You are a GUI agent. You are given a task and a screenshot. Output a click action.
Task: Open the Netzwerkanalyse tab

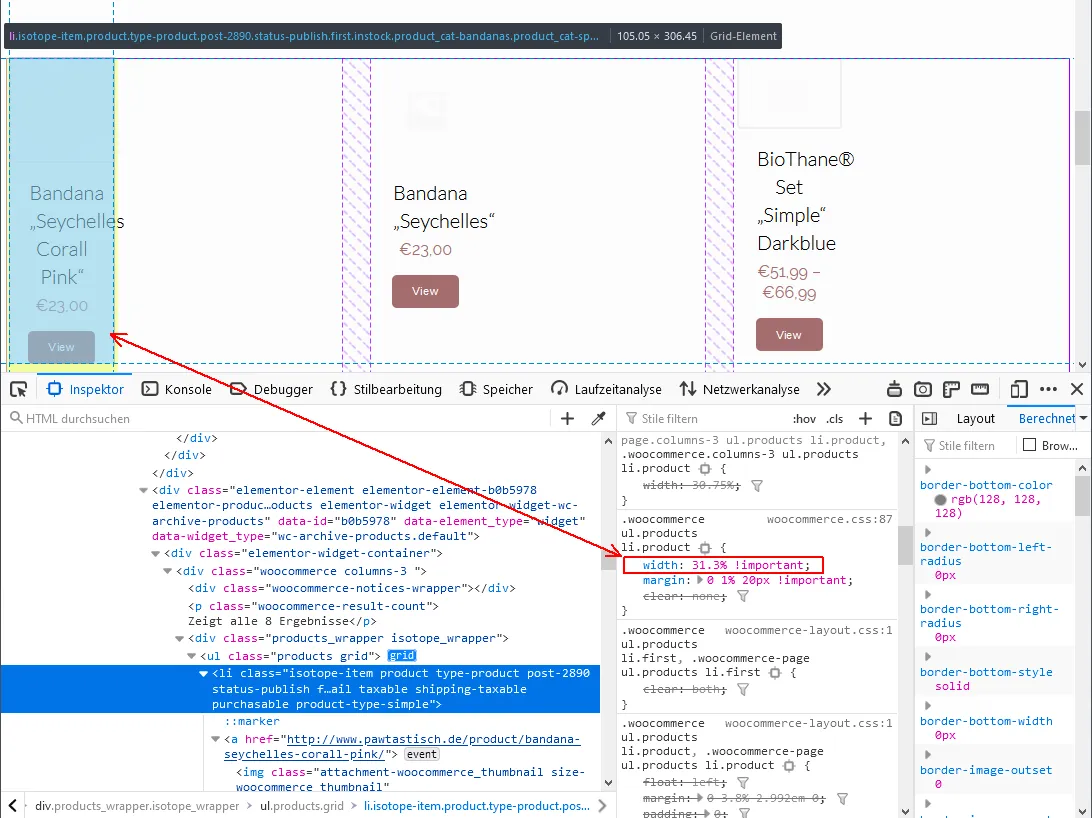740,389
